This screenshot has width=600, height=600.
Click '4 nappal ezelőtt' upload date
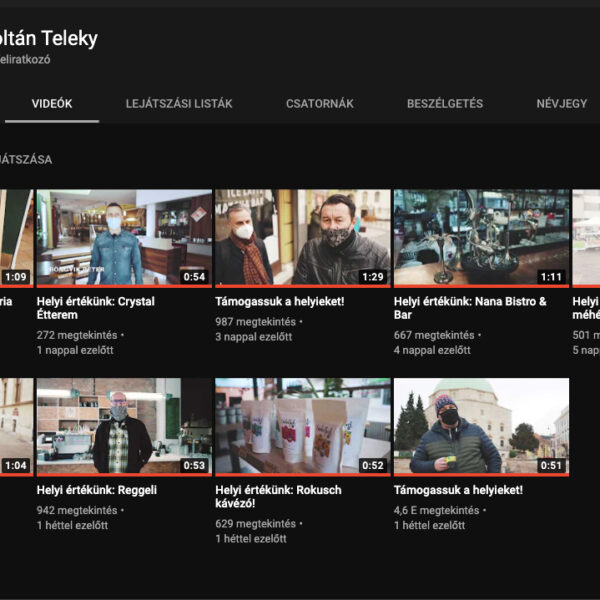tap(432, 350)
